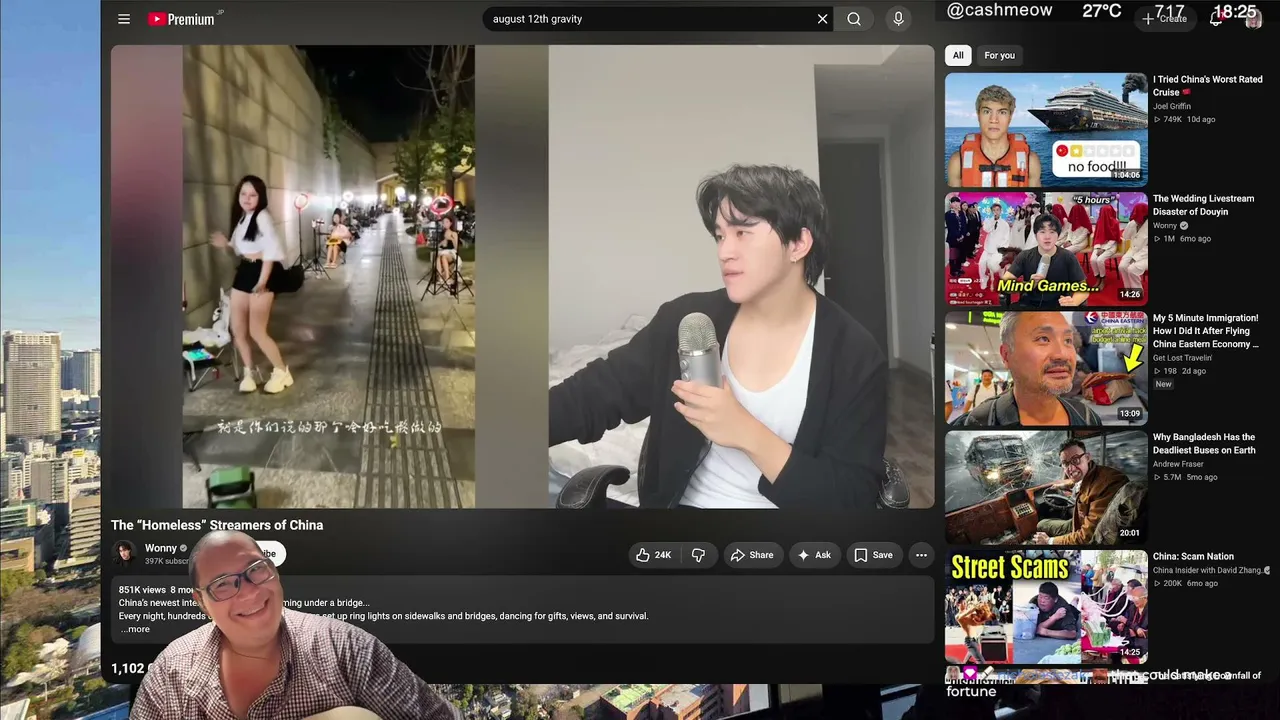Like the video with thumbs up

pyautogui.click(x=653, y=555)
